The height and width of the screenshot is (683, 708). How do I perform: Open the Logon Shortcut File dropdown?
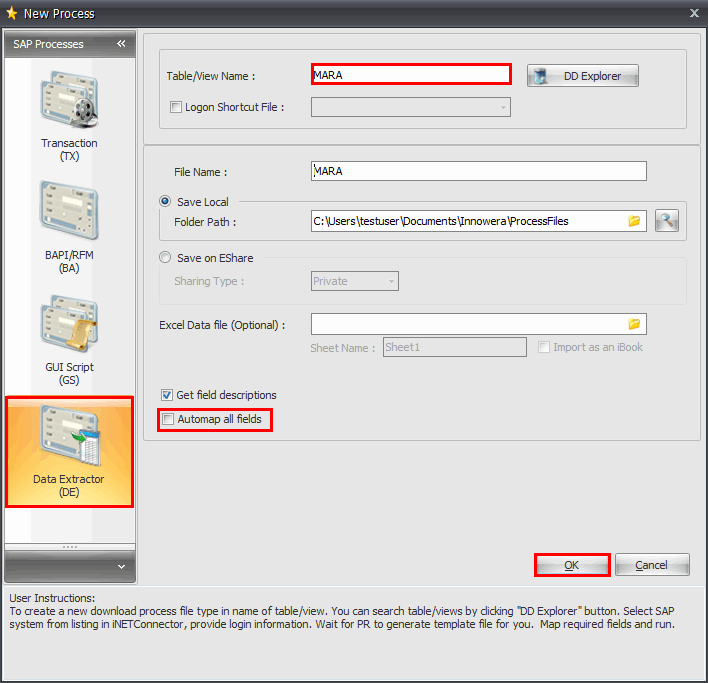pos(503,107)
